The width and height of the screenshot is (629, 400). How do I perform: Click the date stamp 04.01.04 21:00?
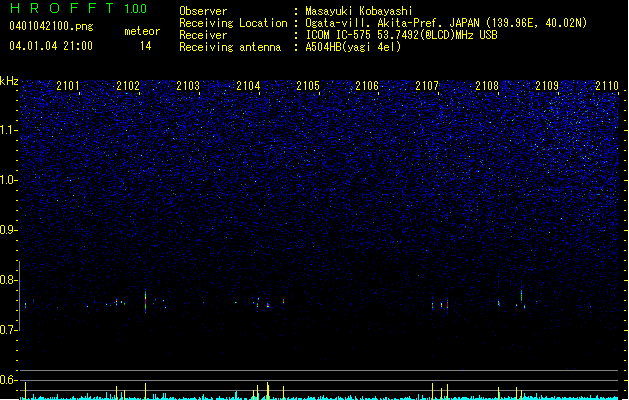click(x=51, y=46)
